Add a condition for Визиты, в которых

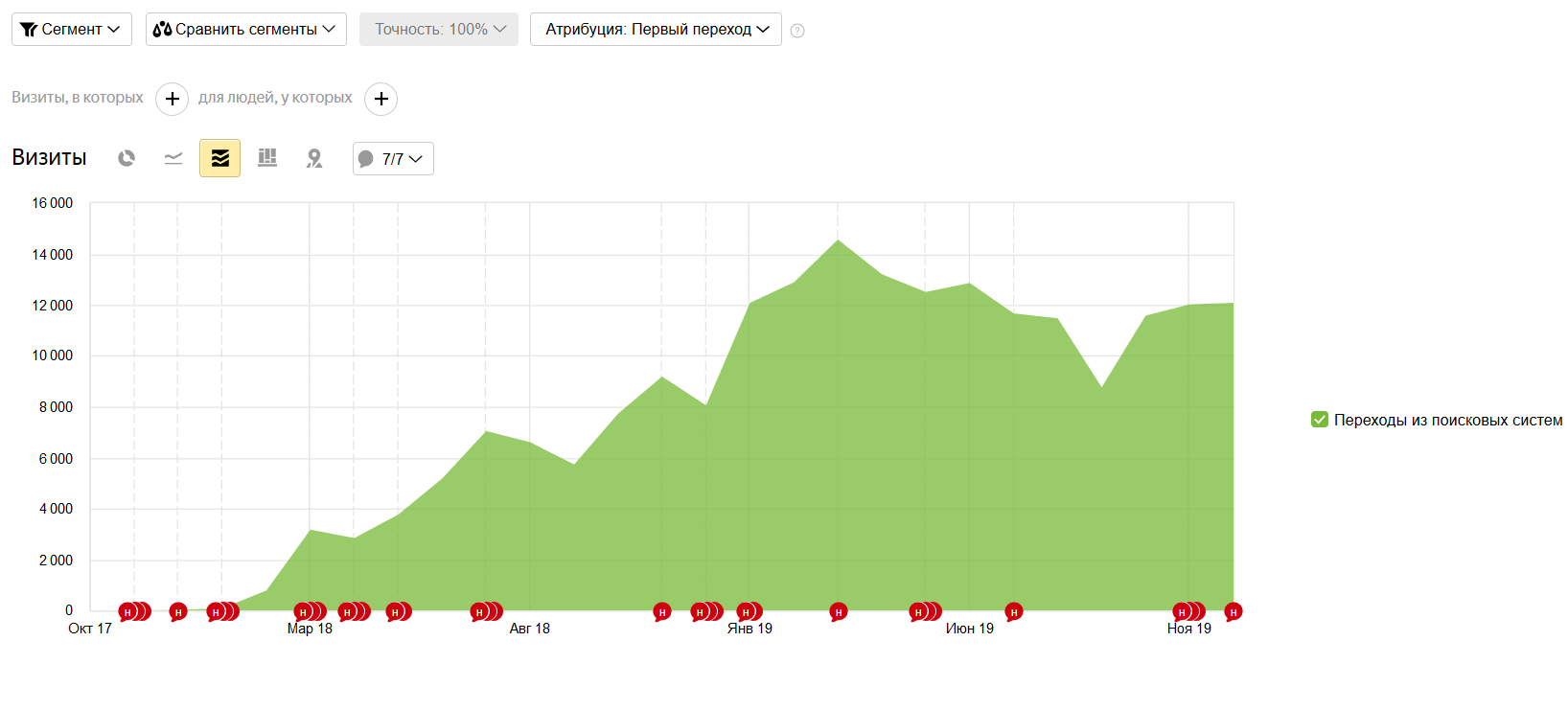point(172,99)
